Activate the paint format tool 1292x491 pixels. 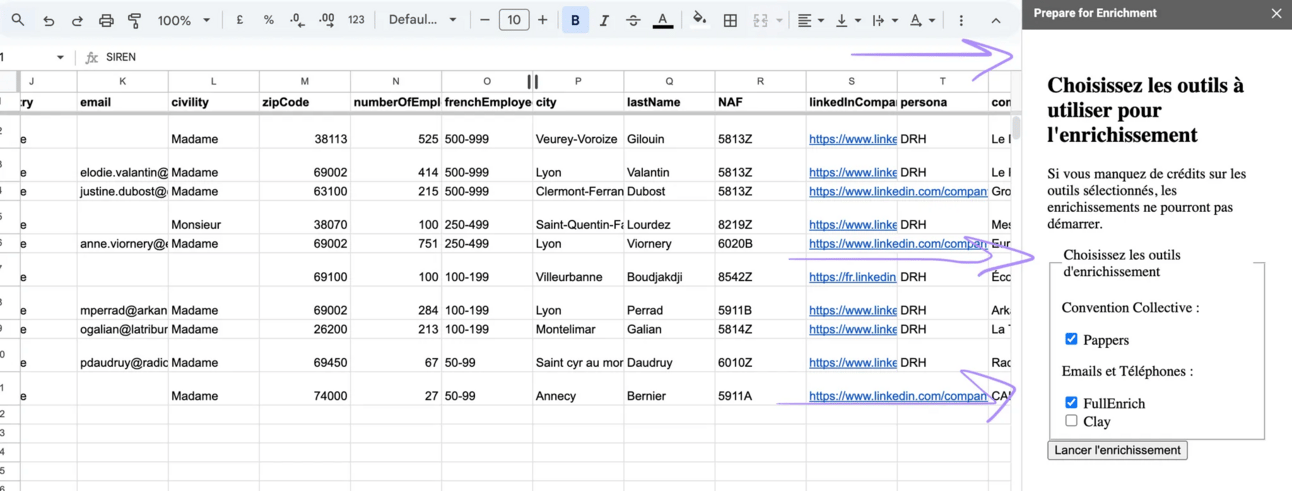(x=135, y=20)
